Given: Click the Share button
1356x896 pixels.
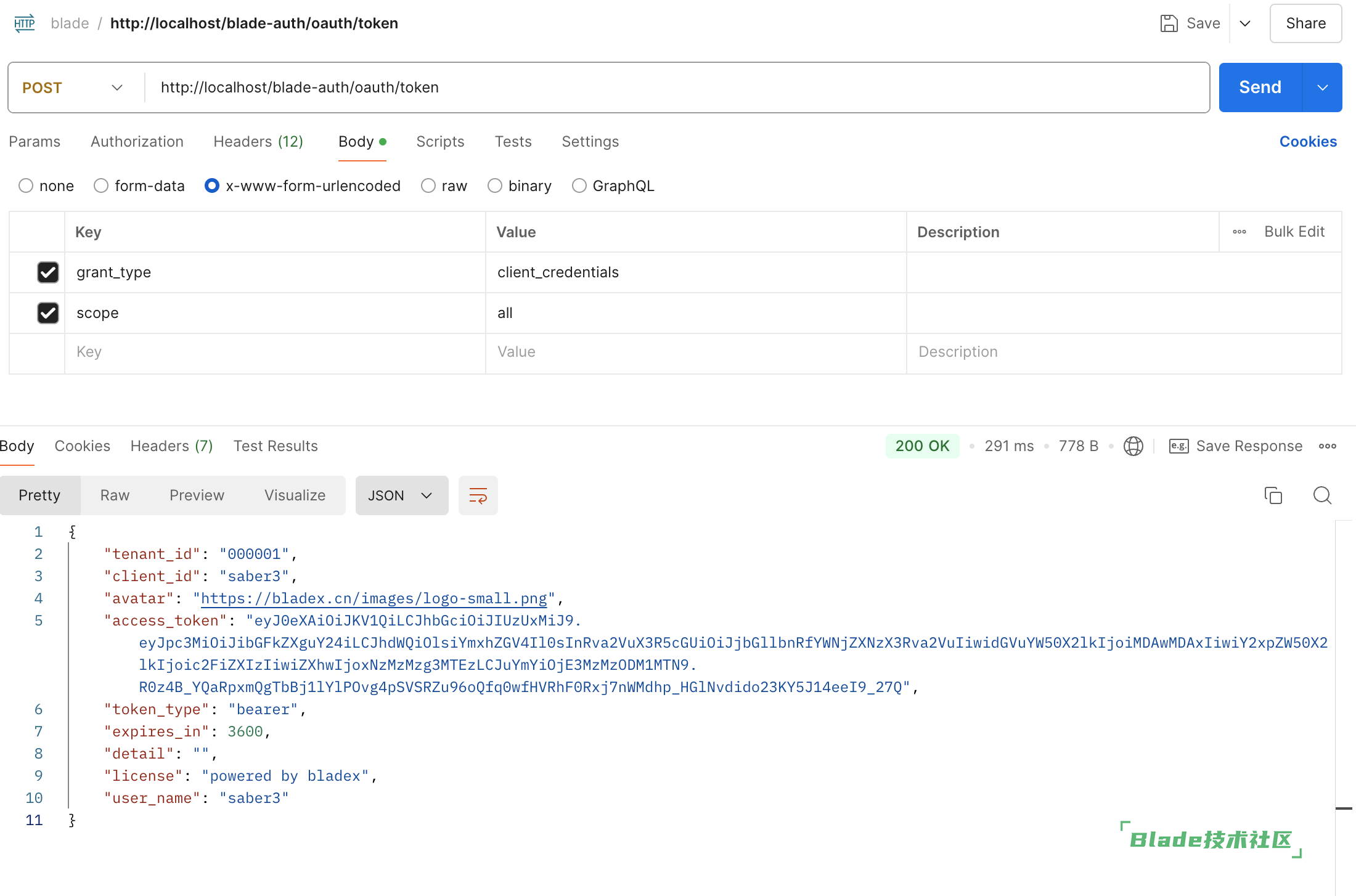Looking at the screenshot, I should click(x=1305, y=23).
